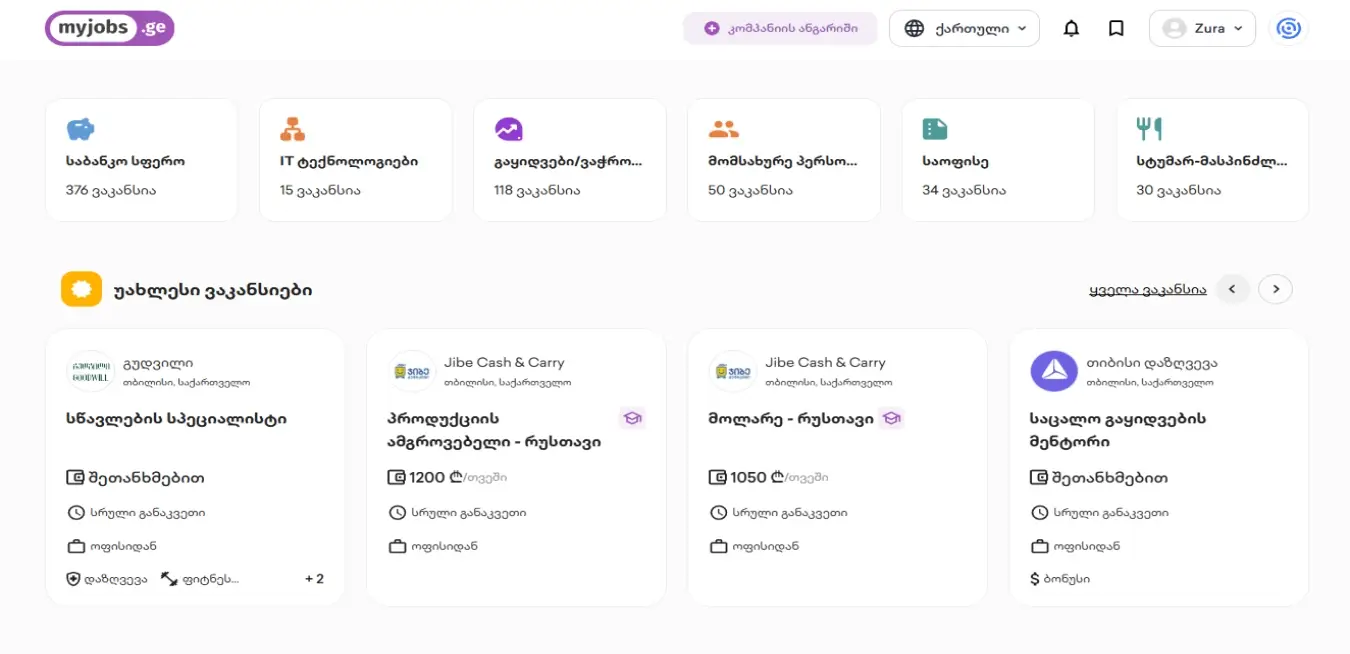Click the უახლესი ვაკანსიები heading
This screenshot has width=1350, height=654.
tap(213, 290)
